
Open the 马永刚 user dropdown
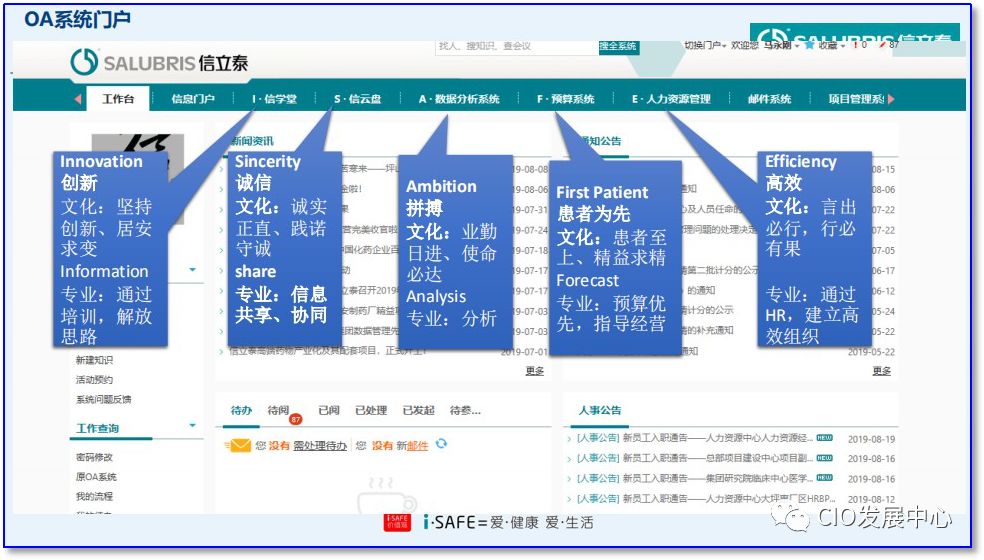[x=781, y=45]
